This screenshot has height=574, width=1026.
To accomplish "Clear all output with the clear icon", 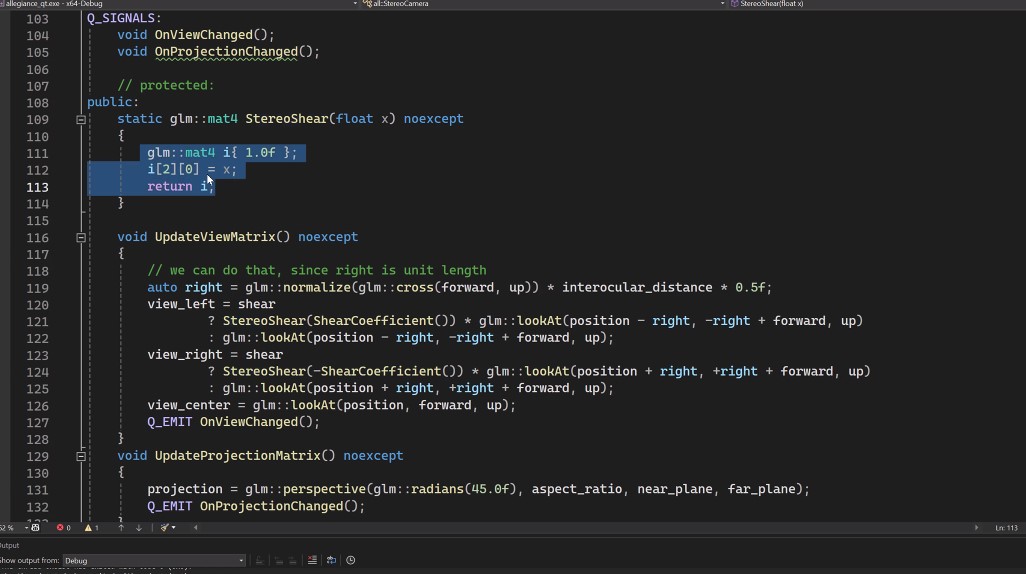I will coord(312,560).
